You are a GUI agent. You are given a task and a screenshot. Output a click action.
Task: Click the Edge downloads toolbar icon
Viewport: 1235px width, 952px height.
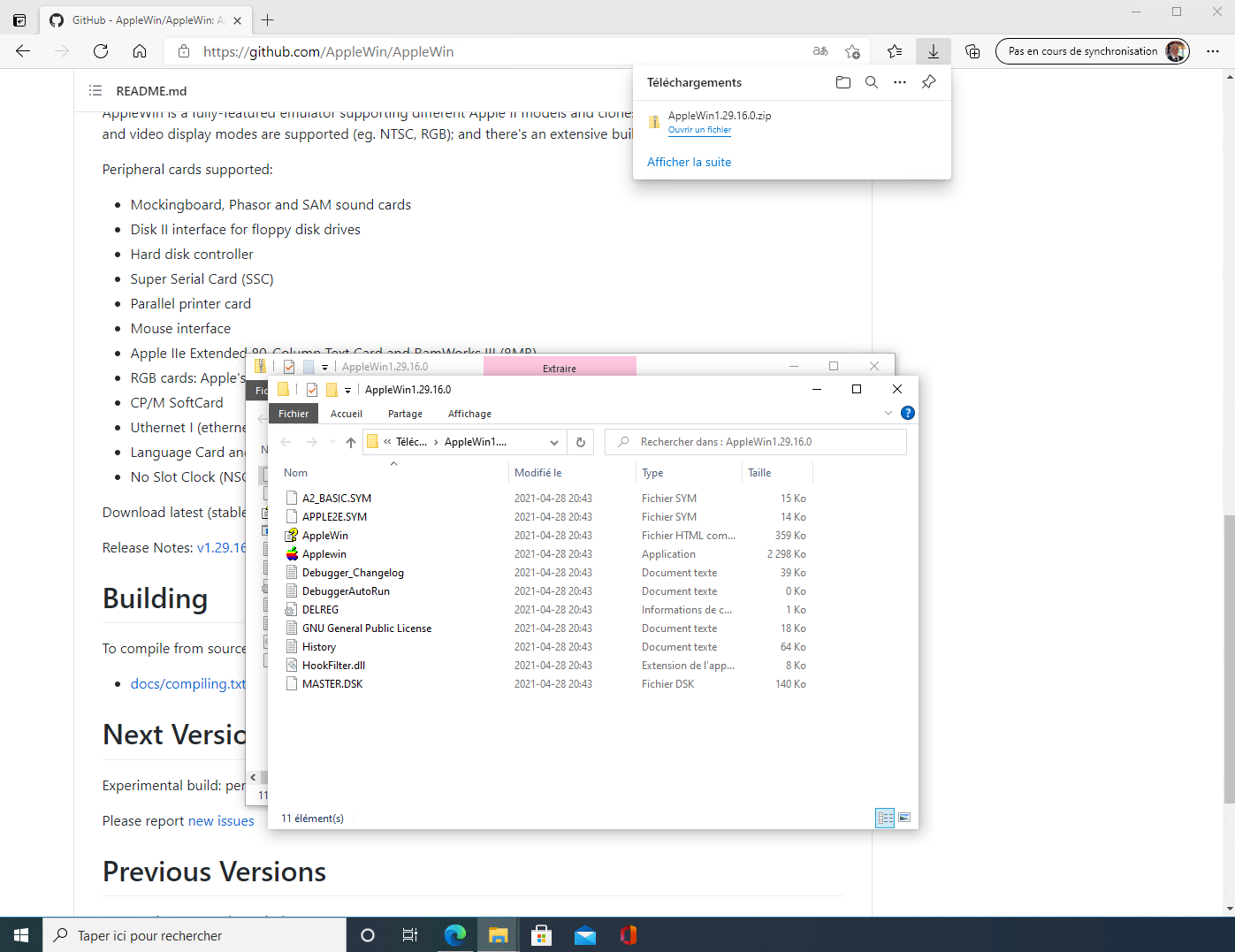pyautogui.click(x=933, y=51)
